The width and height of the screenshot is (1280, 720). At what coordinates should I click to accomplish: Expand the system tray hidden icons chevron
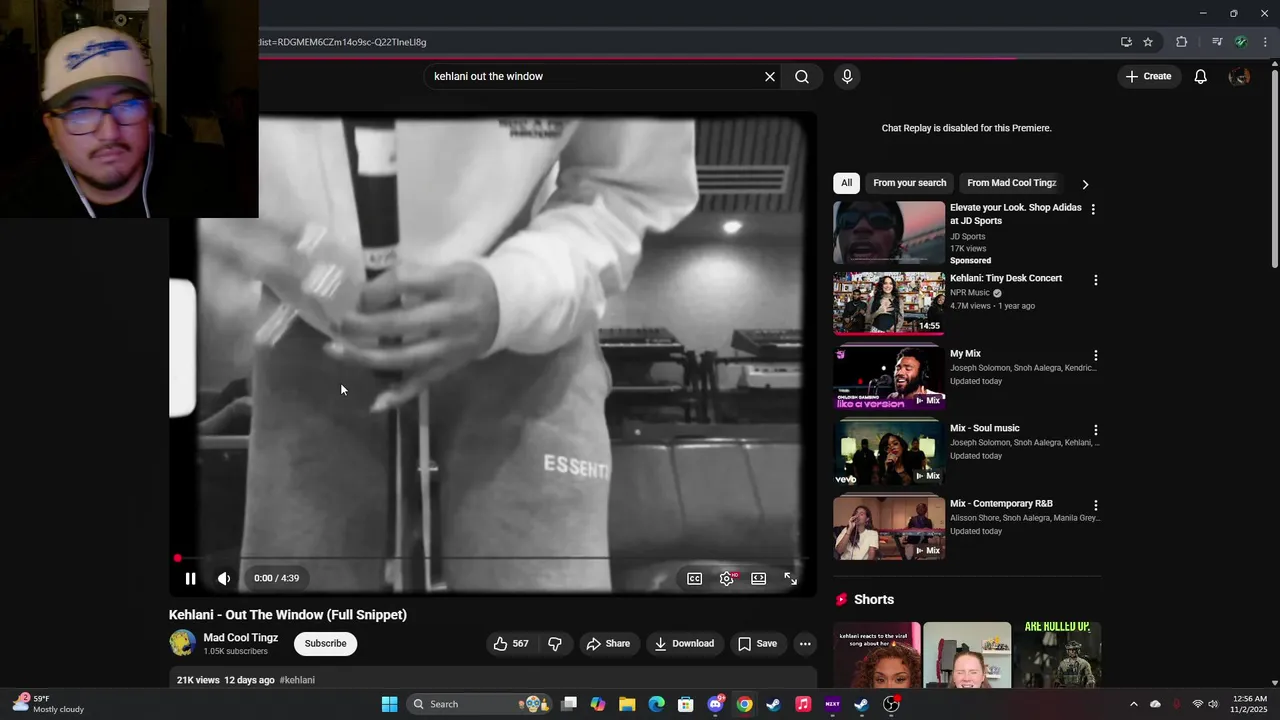1133,704
